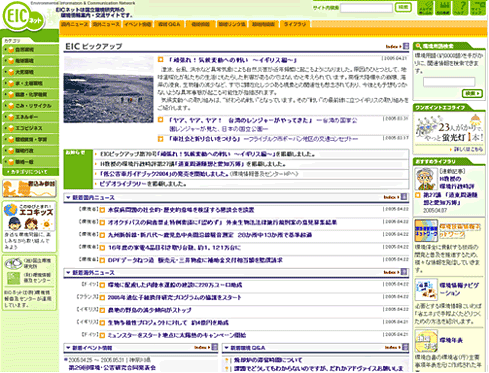The image size is (489, 373).
Task: Click orange icon beside ミュンスター news item
Action: pyautogui.click(x=102, y=336)
